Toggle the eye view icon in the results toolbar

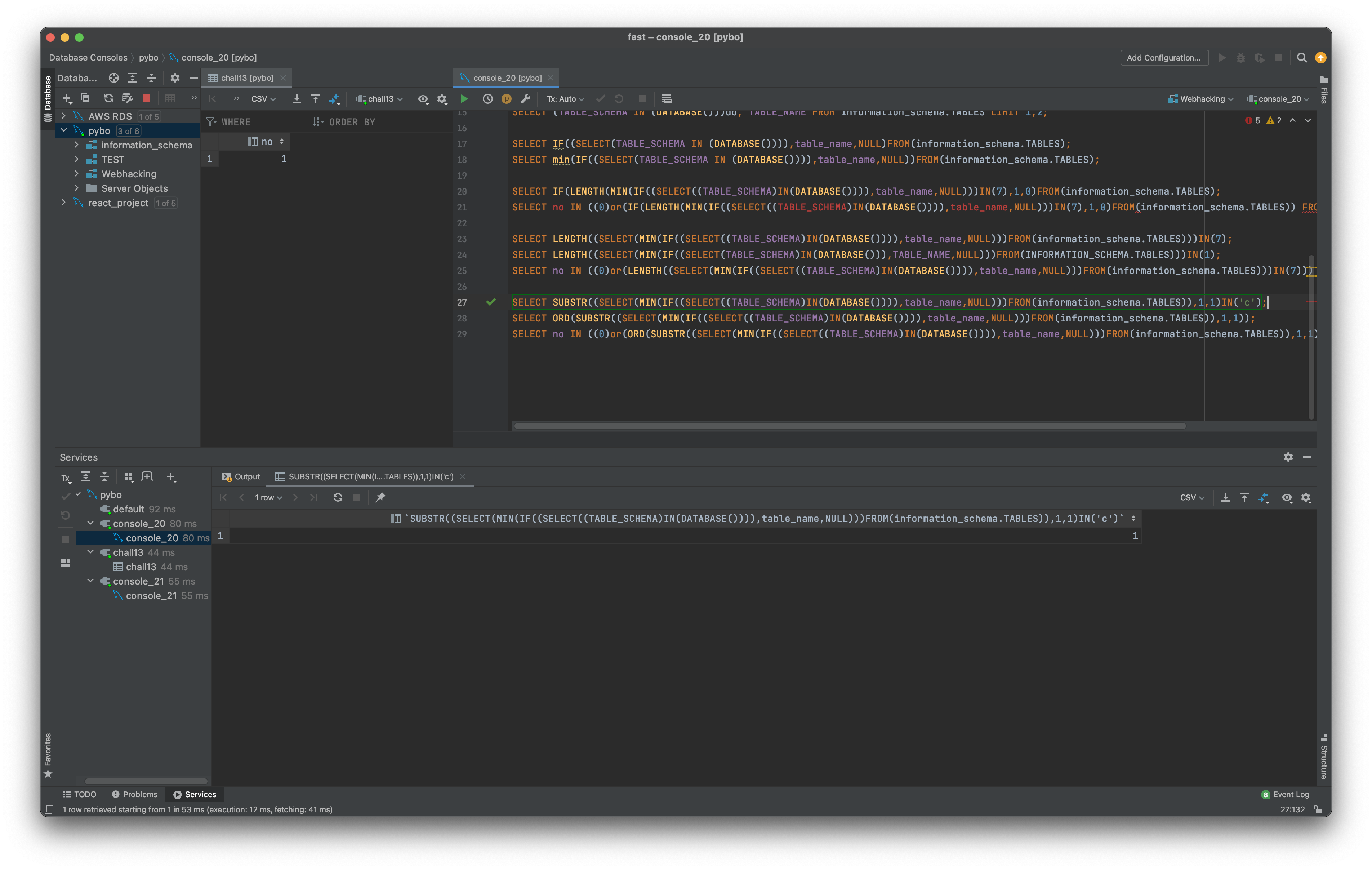click(x=1287, y=497)
